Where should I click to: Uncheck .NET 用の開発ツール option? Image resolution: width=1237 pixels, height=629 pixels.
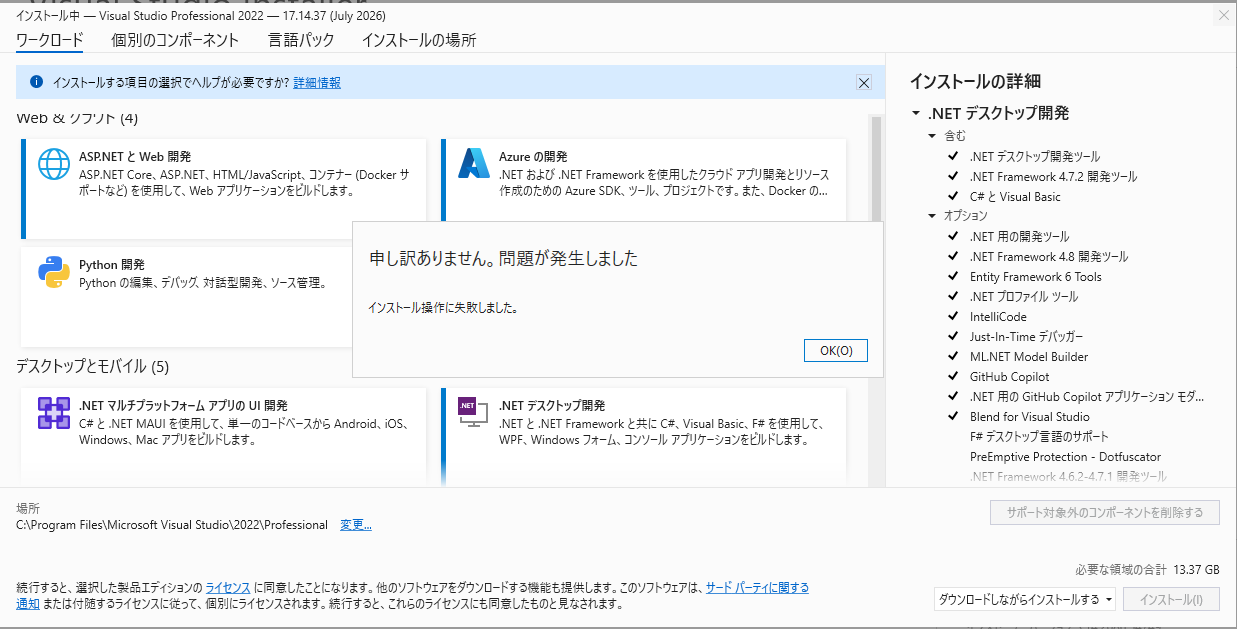pos(953,236)
